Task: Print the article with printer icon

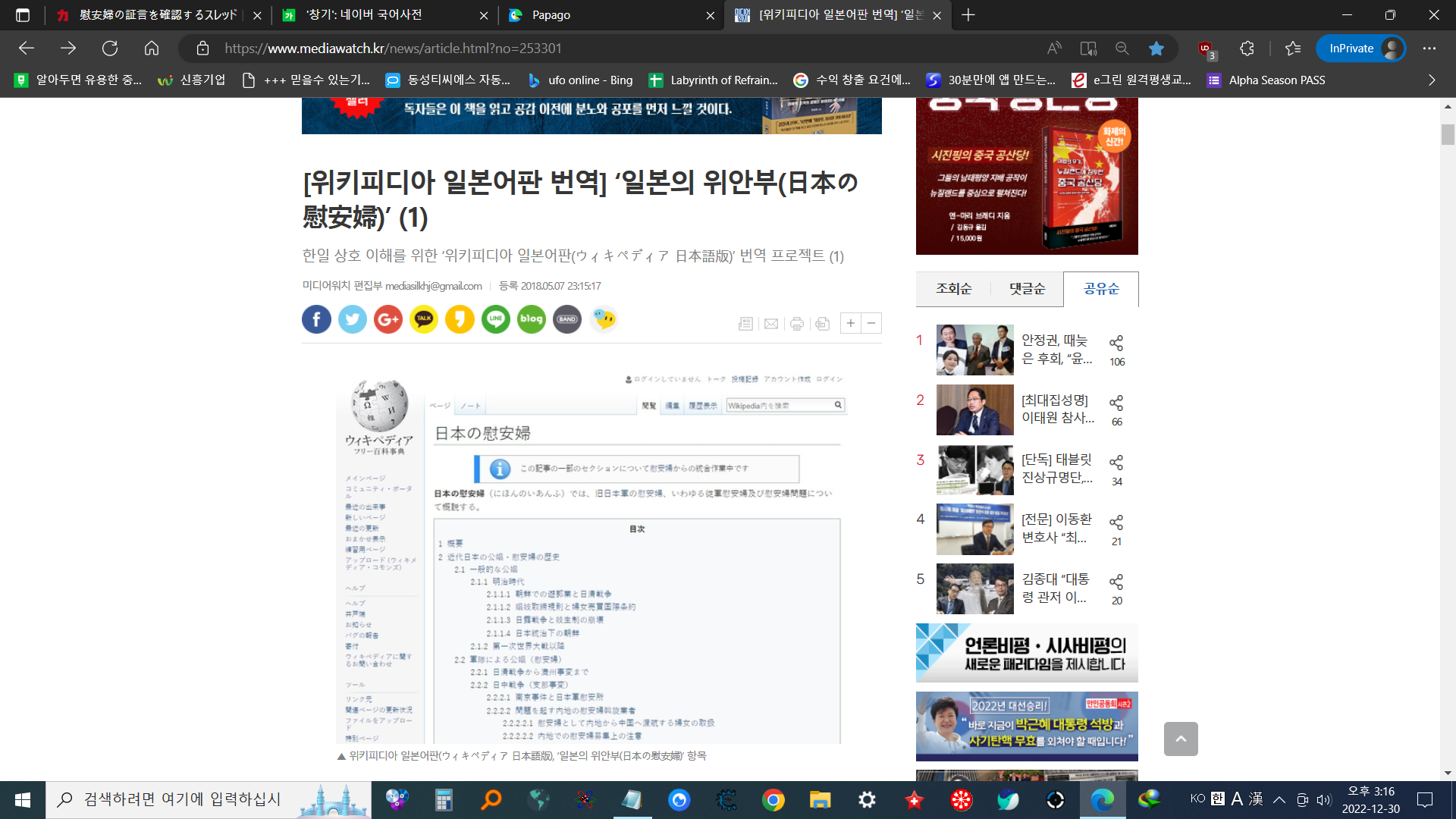Action: coord(796,324)
